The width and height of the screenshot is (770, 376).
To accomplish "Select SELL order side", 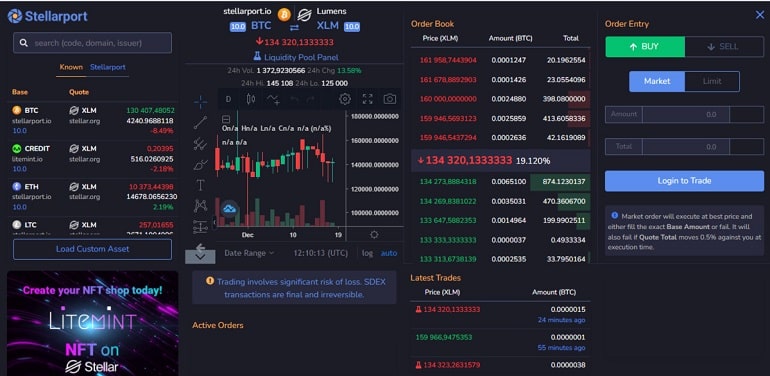I will point(724,47).
